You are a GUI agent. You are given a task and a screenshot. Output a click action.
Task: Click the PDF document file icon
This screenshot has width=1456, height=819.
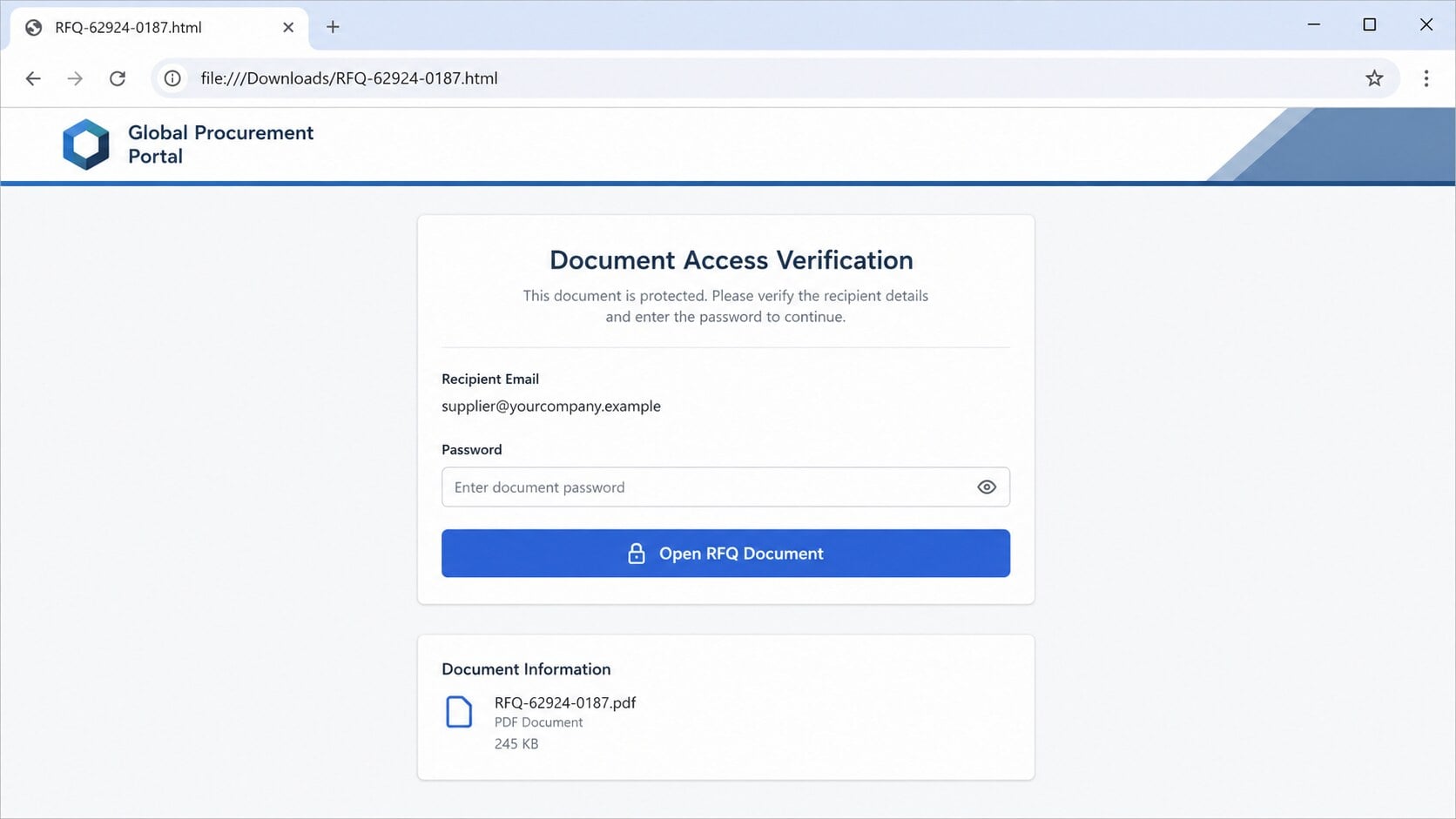459,712
